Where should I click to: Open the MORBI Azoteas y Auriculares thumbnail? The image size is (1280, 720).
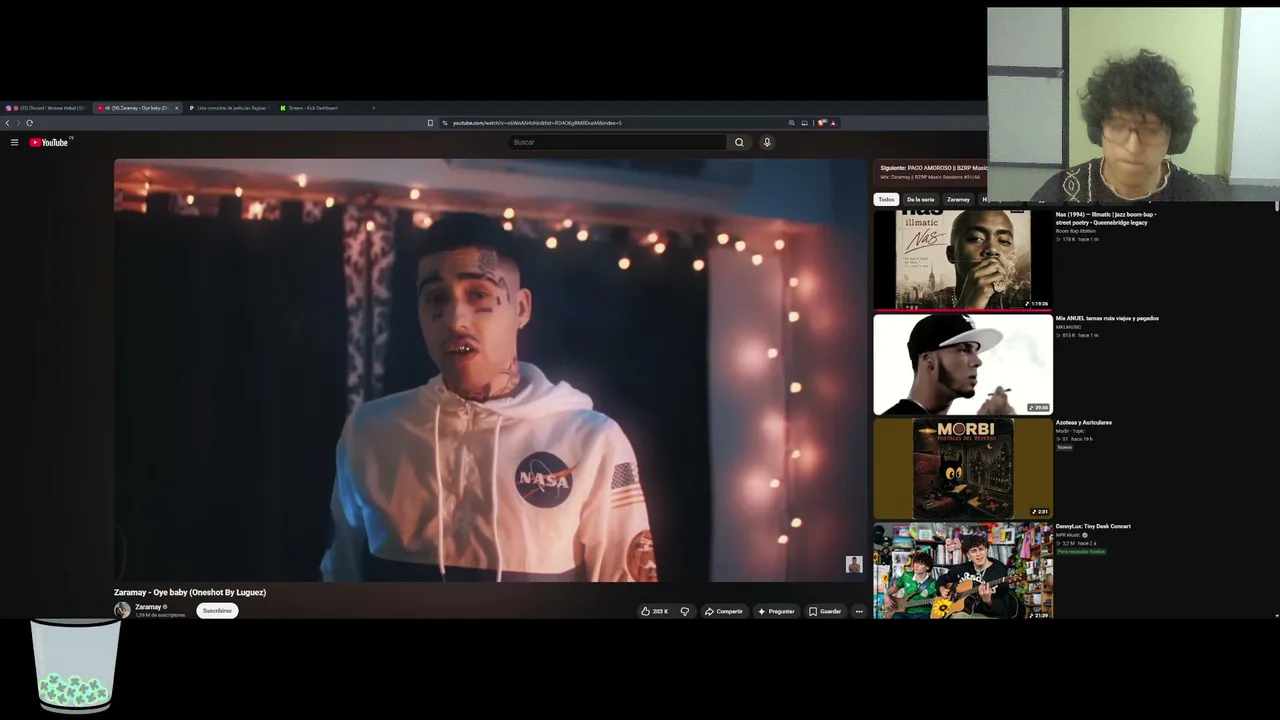tap(963, 468)
